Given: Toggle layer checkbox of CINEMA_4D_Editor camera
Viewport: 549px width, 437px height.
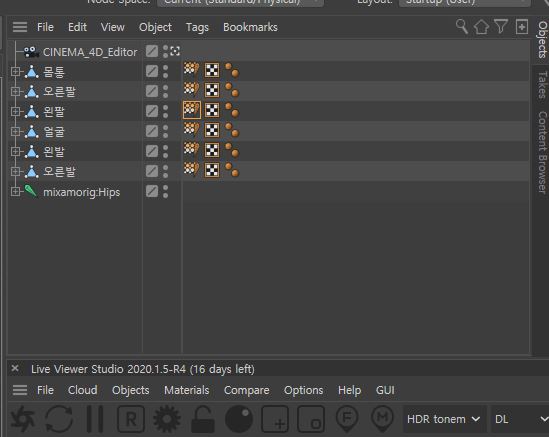Looking at the screenshot, I should click(x=152, y=51).
